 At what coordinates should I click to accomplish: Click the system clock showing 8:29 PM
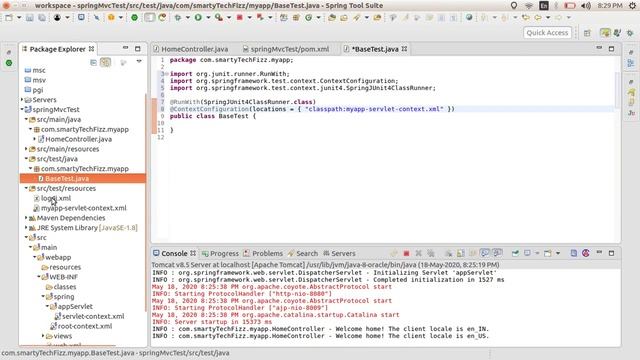coord(610,6)
